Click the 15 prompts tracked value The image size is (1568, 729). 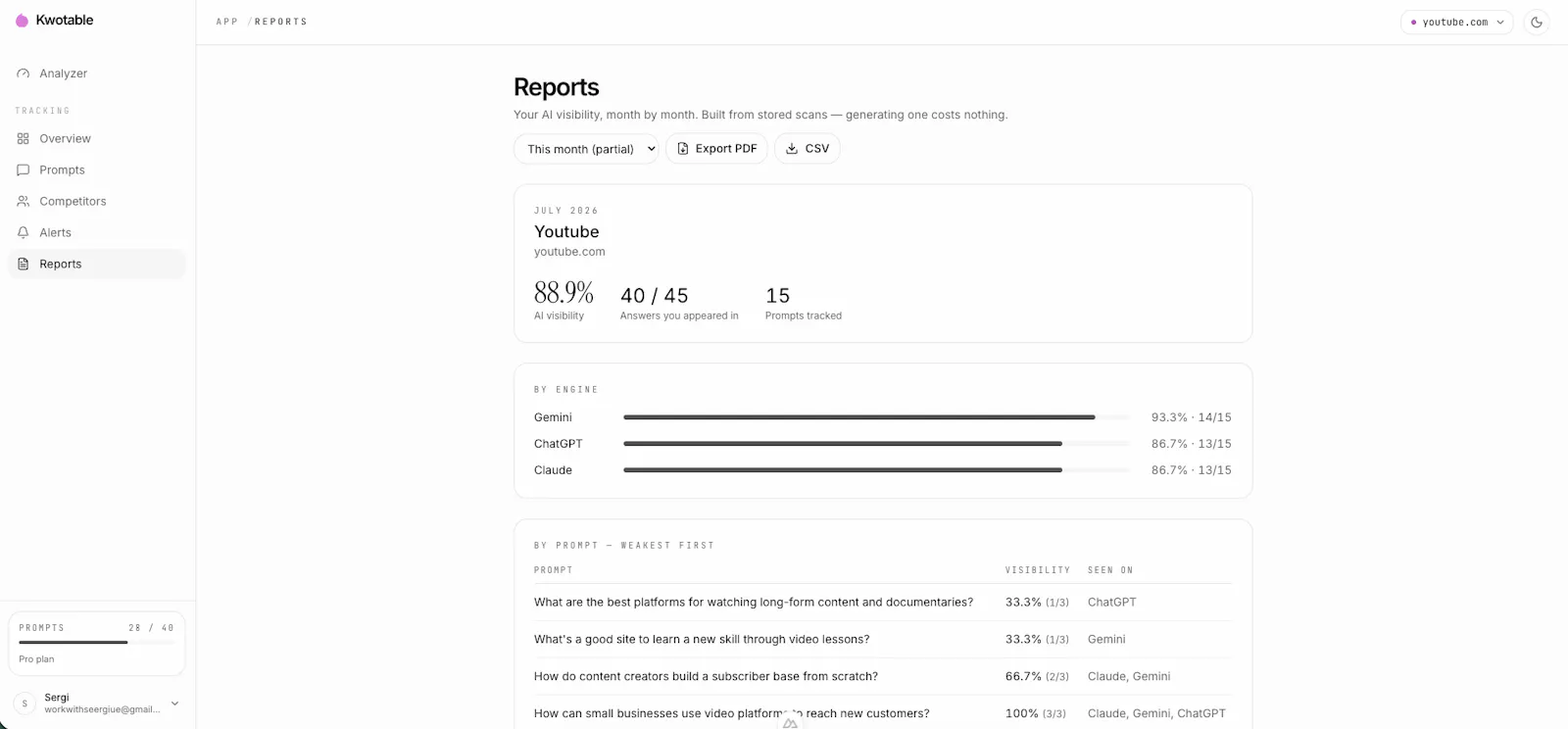click(x=778, y=296)
